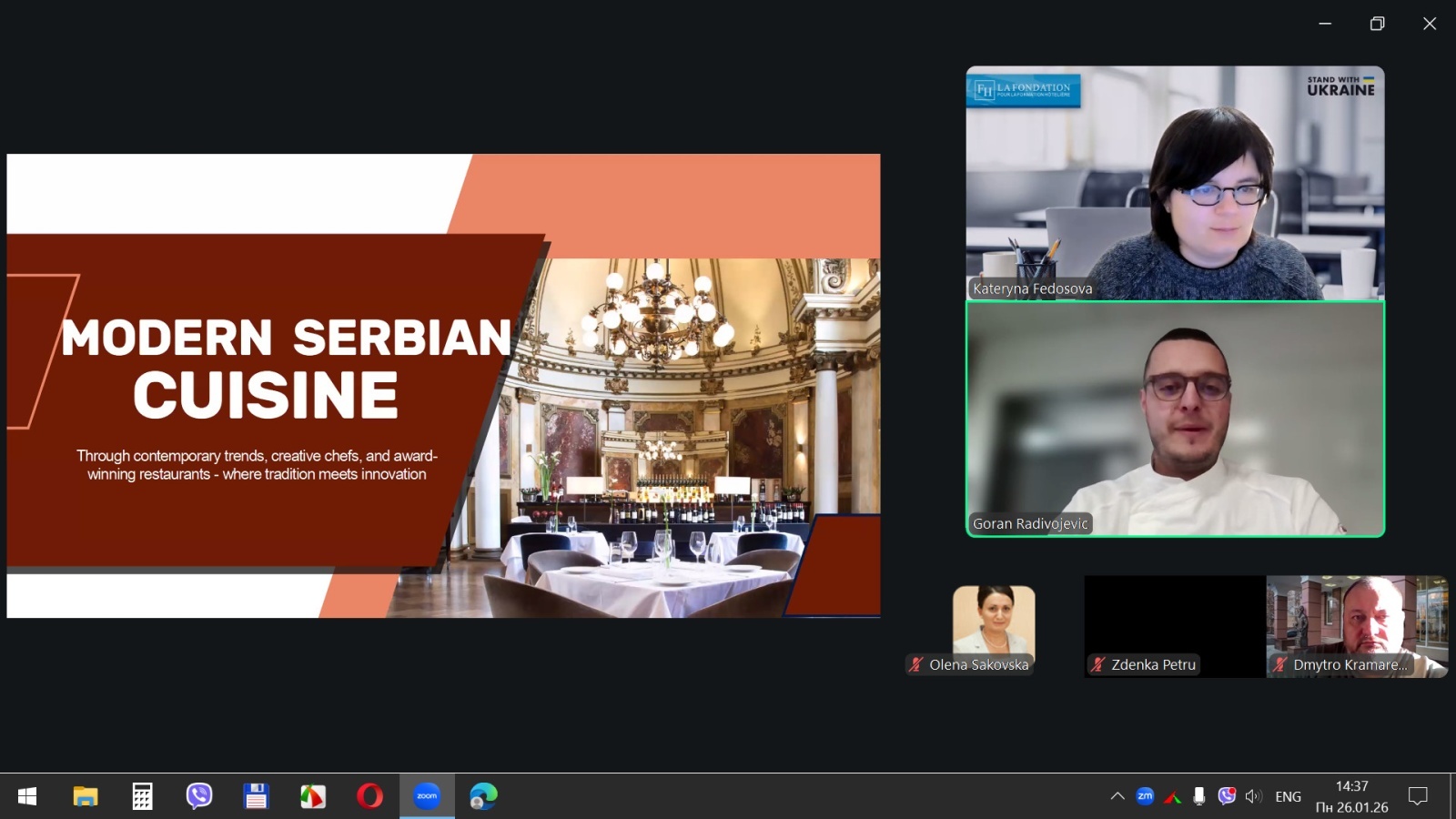Image resolution: width=1456 pixels, height=819 pixels.
Task: Click the Viber notification icon in tray
Action: tap(1227, 796)
